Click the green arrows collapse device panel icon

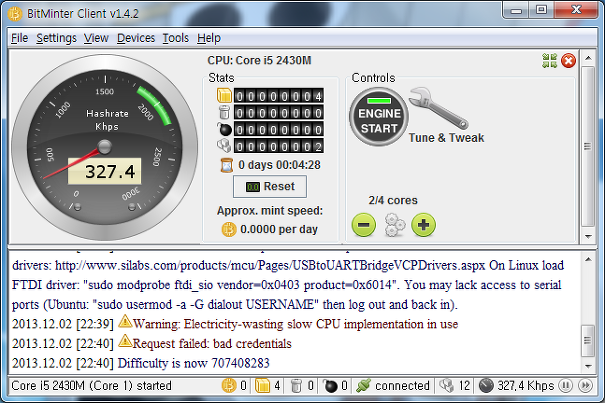pyautogui.click(x=549, y=61)
